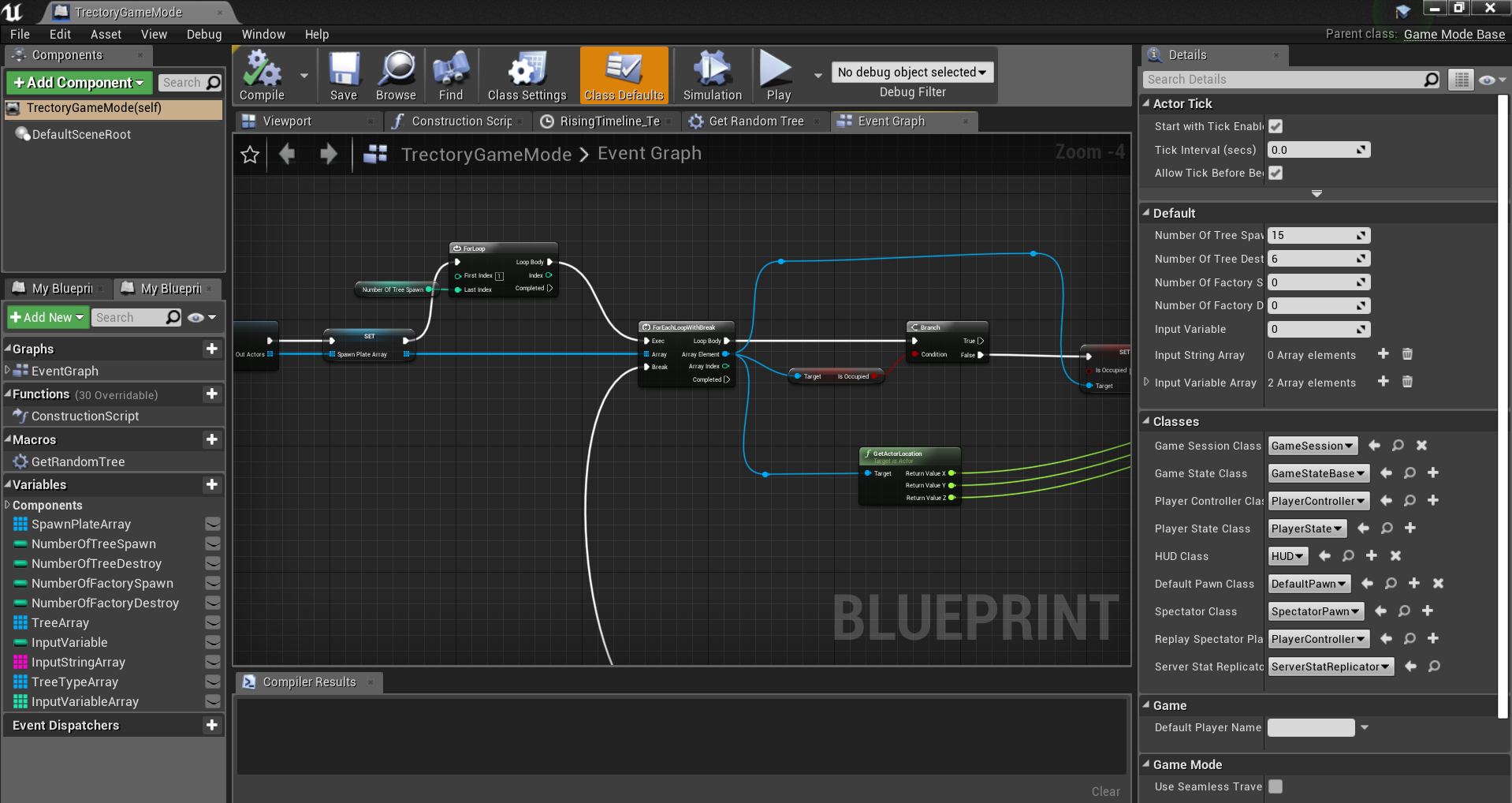
Task: Clear the Compiler Results log
Action: (x=1105, y=791)
